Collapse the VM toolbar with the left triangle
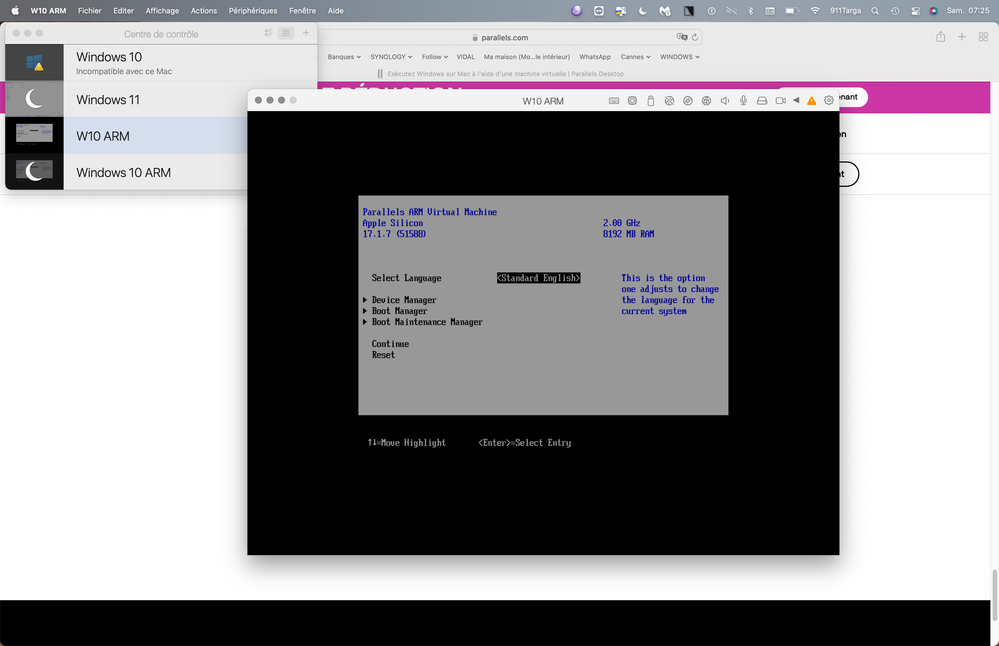This screenshot has width=999, height=646. (796, 100)
